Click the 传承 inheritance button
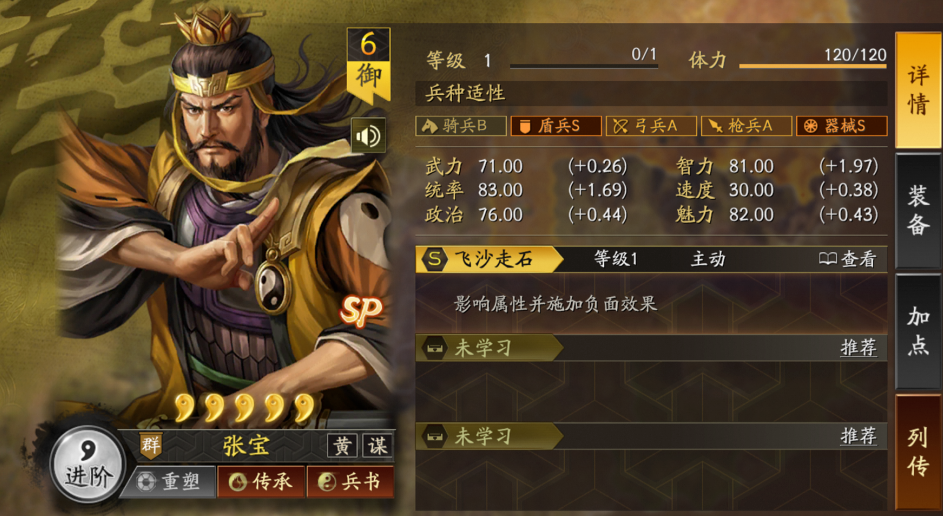943x516 pixels. [261, 482]
